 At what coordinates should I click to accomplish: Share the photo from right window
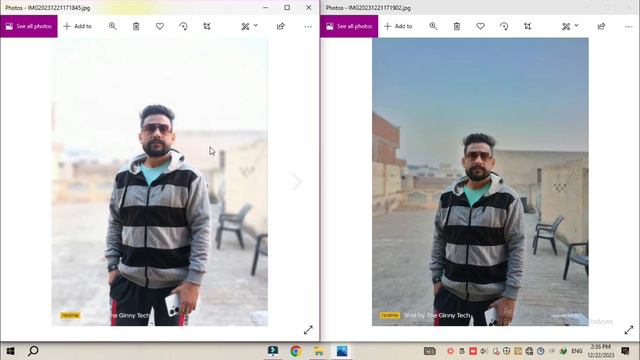coord(601,26)
